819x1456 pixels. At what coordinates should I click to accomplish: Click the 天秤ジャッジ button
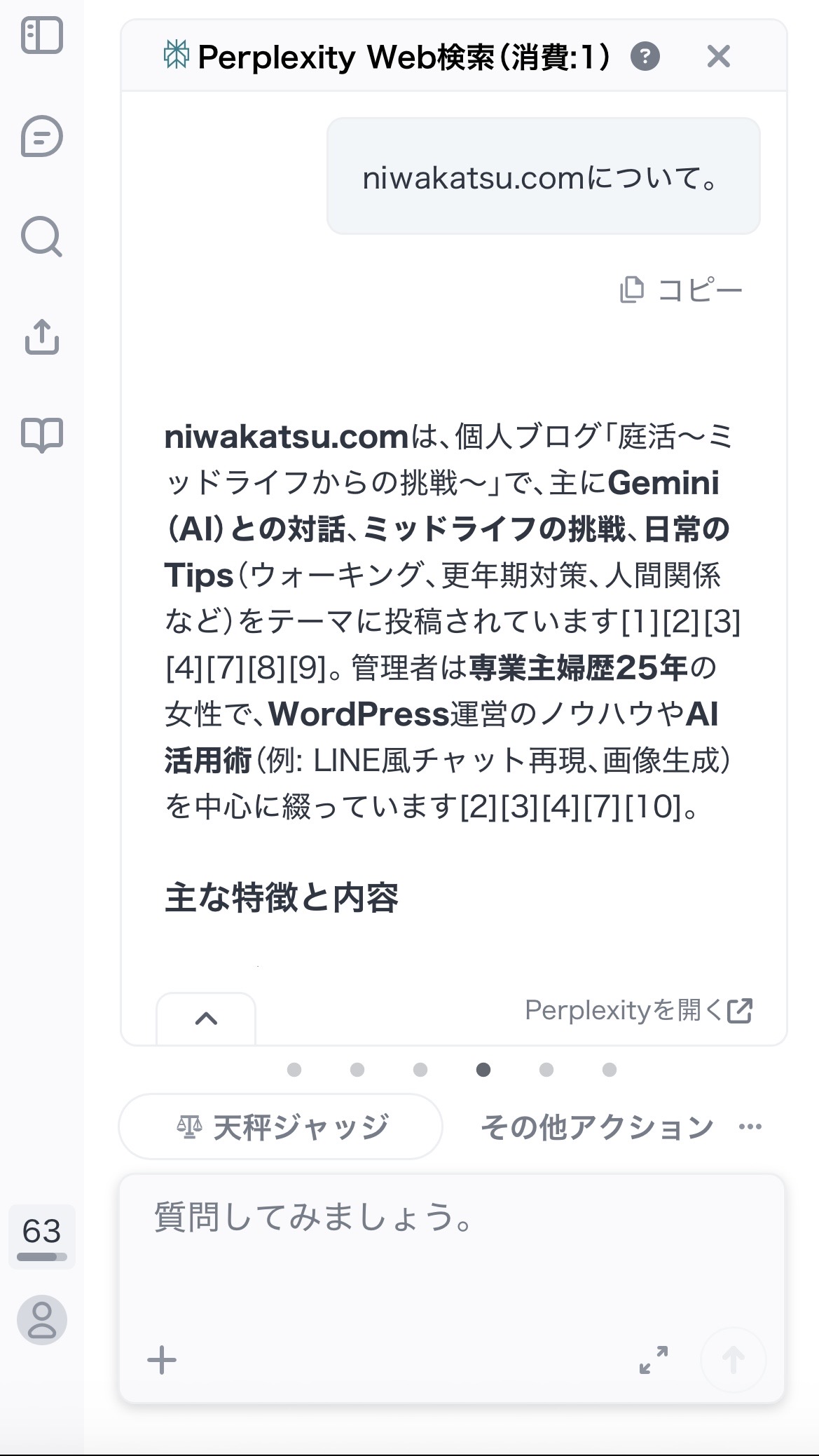coord(281,1127)
